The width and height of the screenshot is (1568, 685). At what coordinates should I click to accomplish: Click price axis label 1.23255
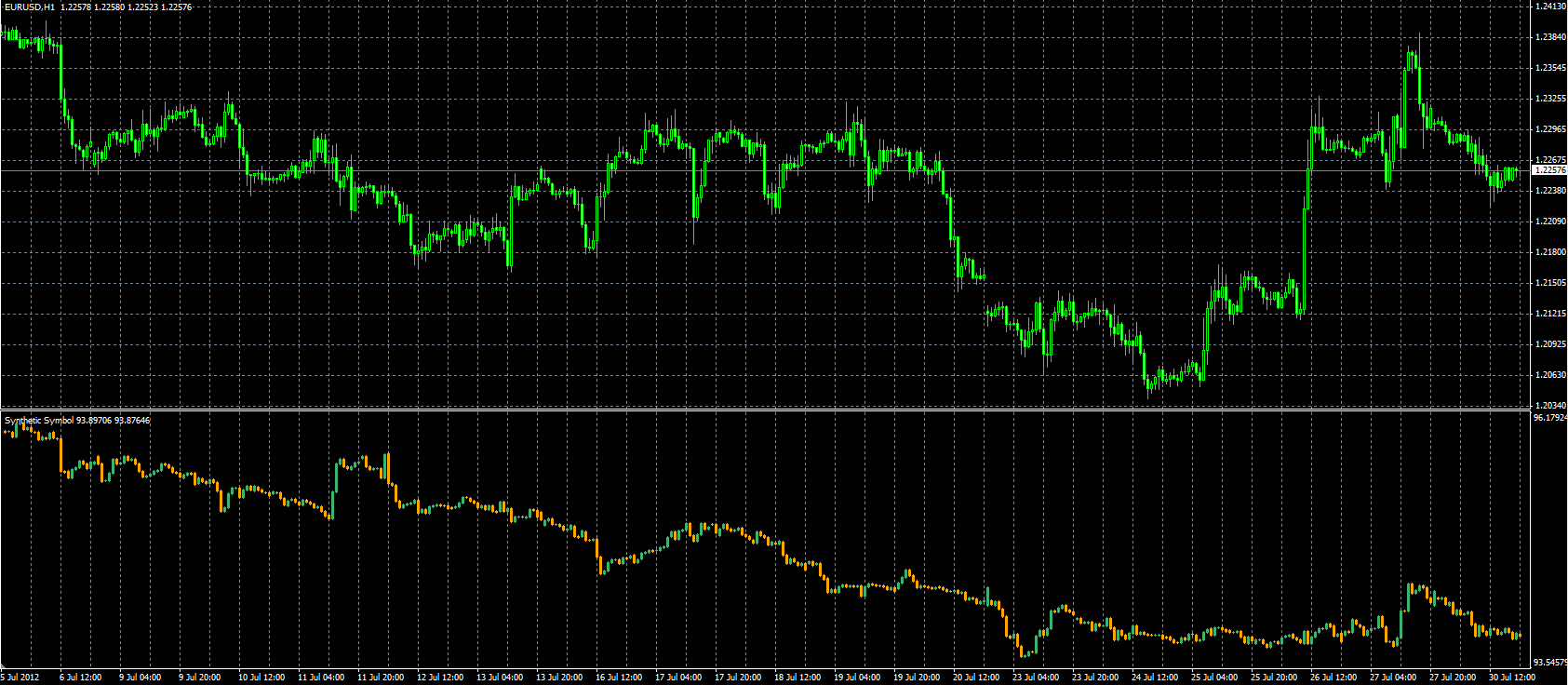(x=1549, y=99)
